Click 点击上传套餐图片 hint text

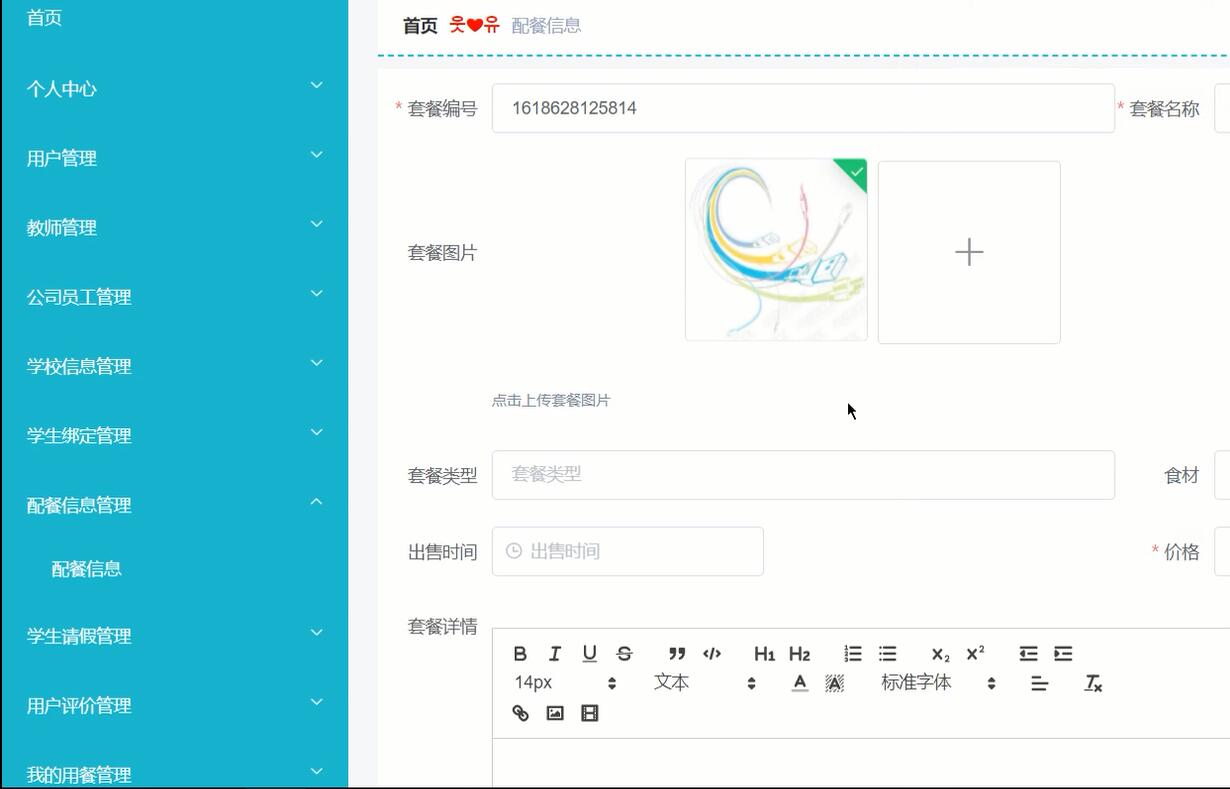(x=551, y=400)
